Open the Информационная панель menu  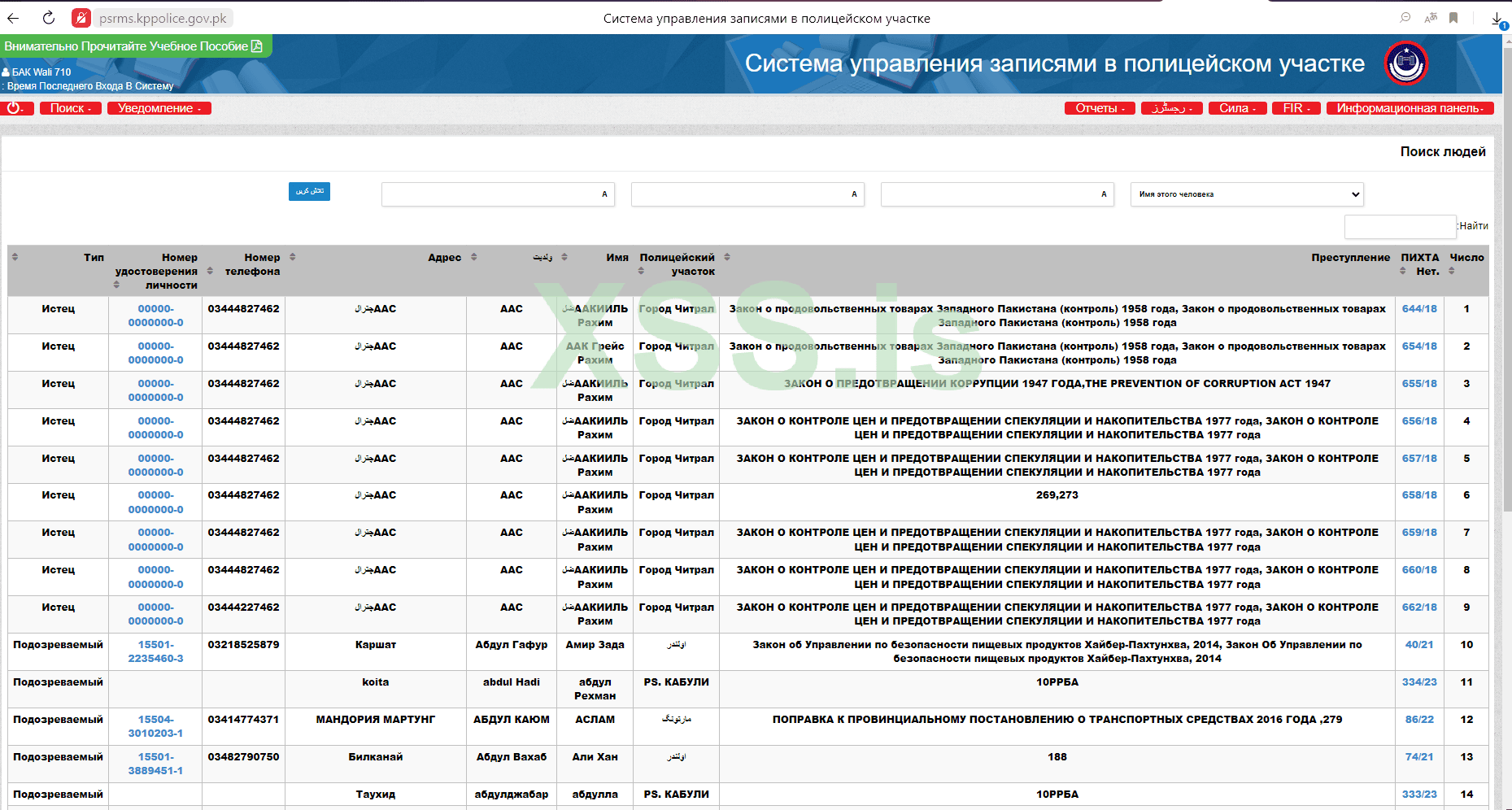tap(1410, 108)
